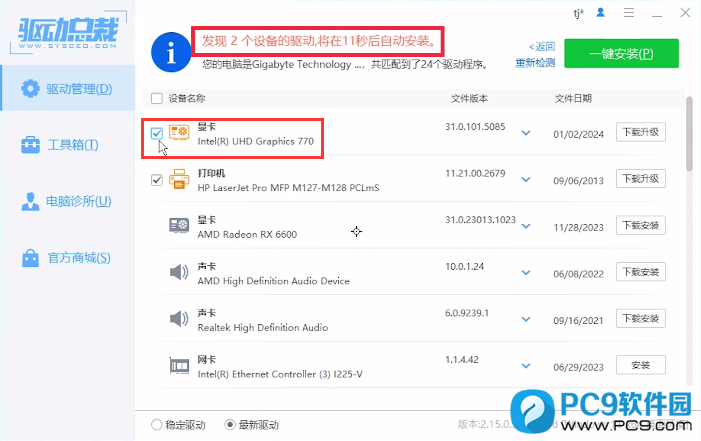Click the driver list vertical scrollbar
Image resolution: width=701 pixels, height=441 pixels.
click(x=689, y=134)
